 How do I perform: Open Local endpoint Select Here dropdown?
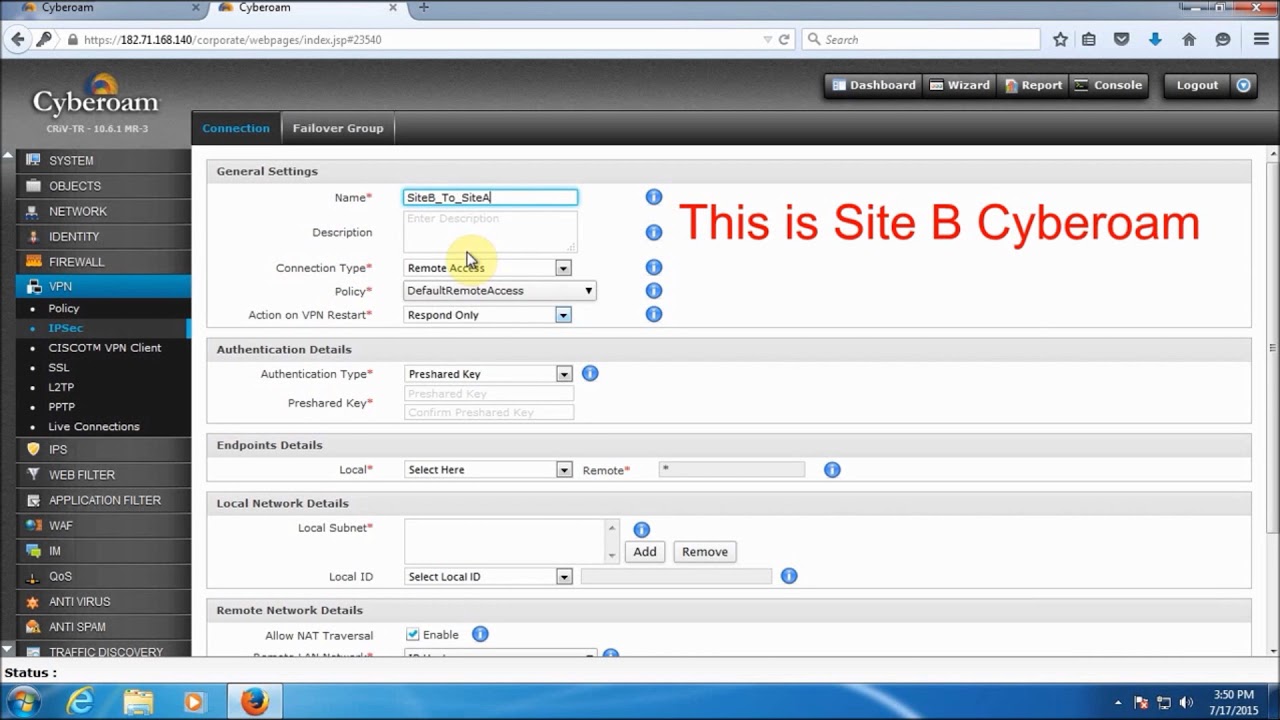point(488,470)
